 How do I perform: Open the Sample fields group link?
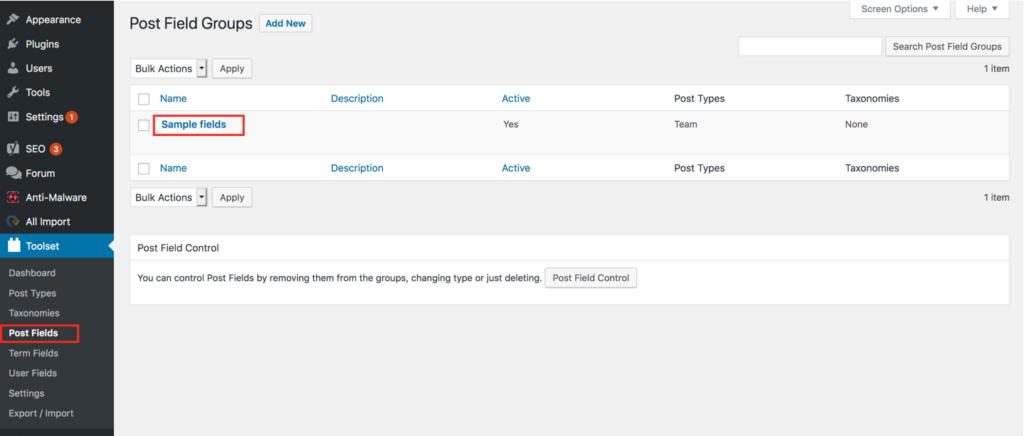tap(194, 124)
